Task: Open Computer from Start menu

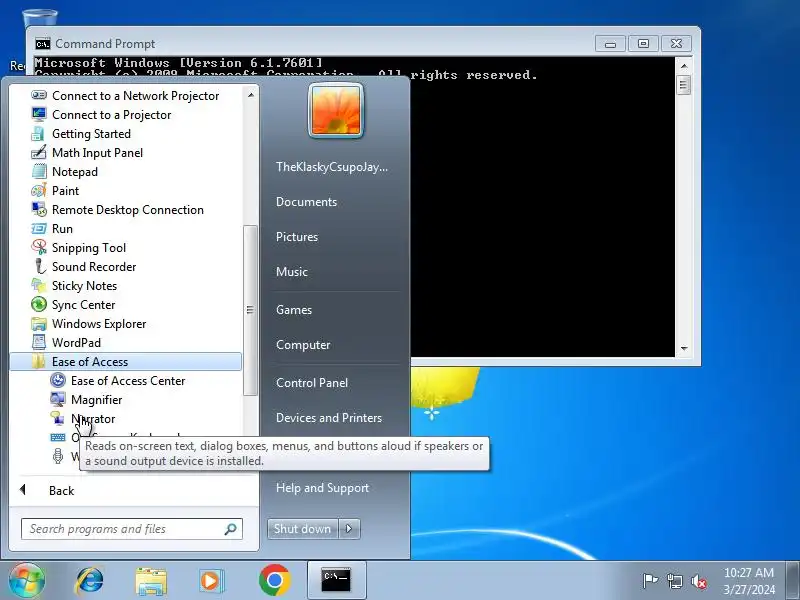Action: click(x=303, y=345)
